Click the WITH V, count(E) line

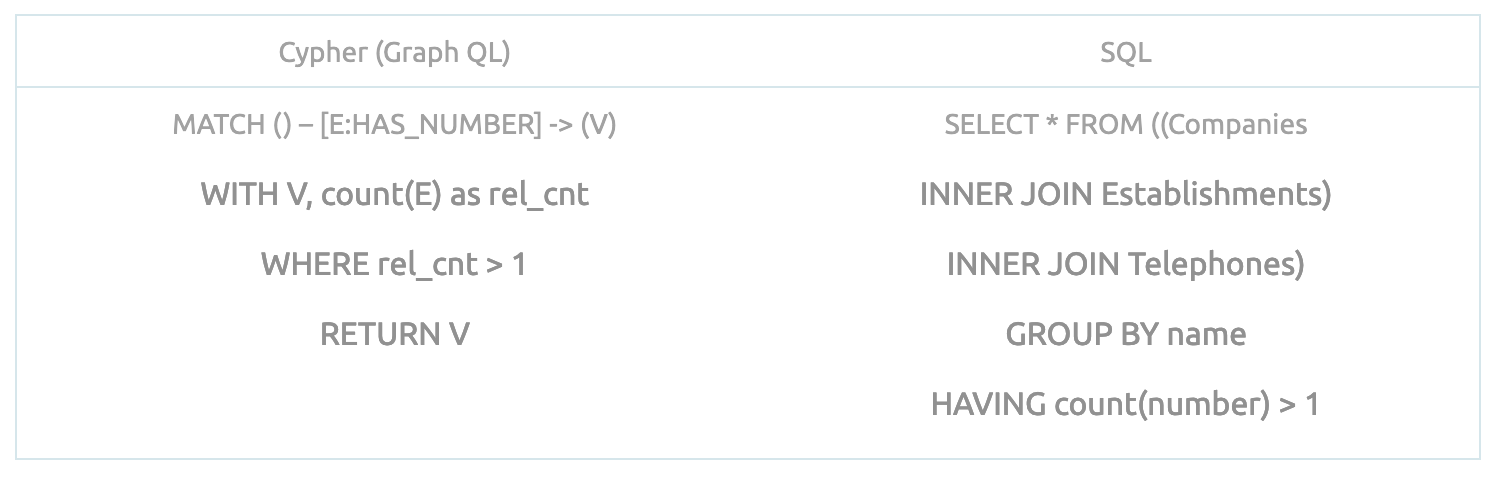click(x=394, y=194)
